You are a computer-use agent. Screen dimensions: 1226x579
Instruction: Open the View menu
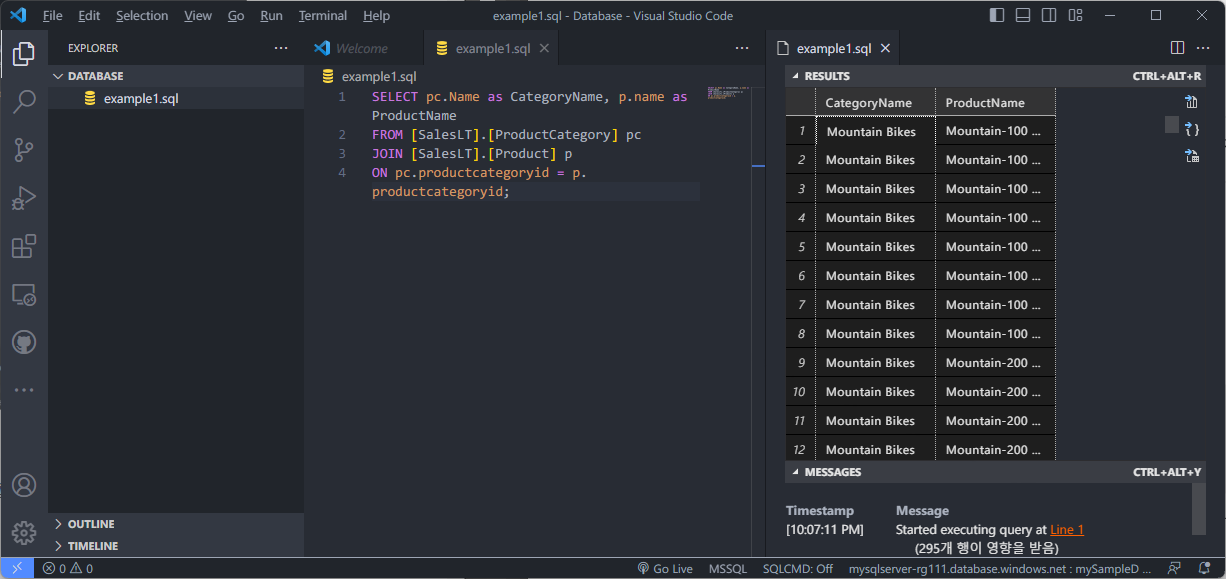click(x=198, y=16)
